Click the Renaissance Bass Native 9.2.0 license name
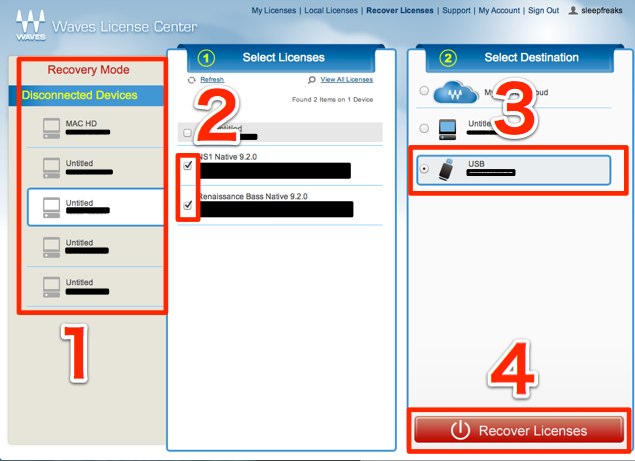 pyautogui.click(x=253, y=196)
